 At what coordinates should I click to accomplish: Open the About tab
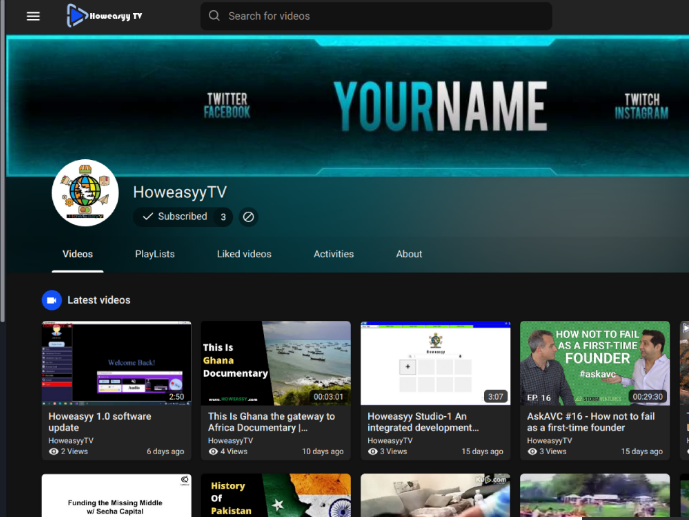tap(409, 254)
